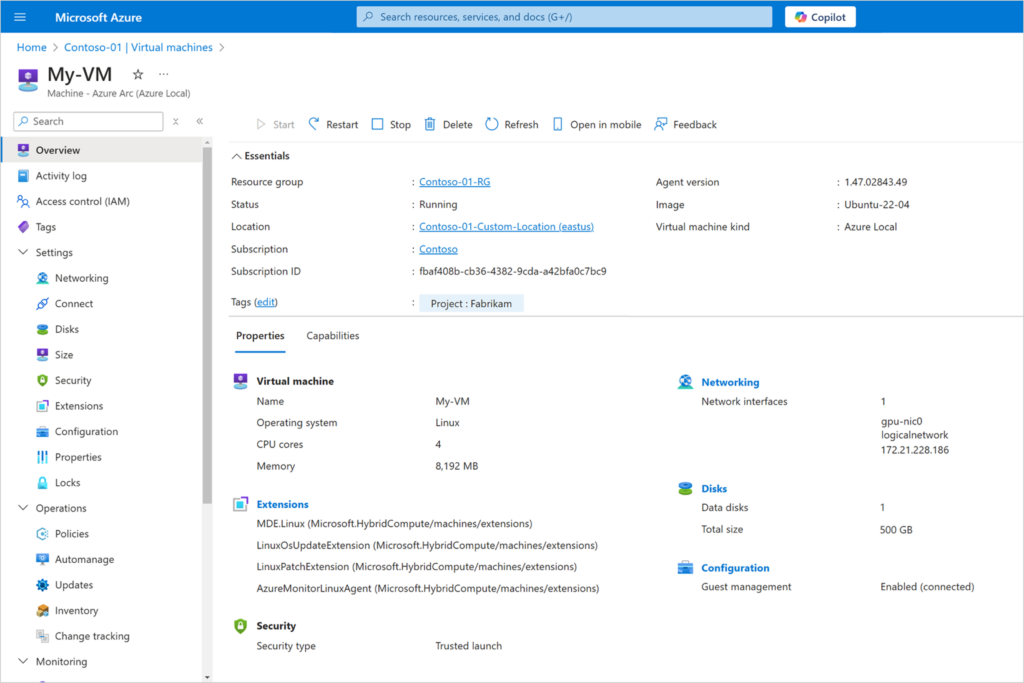Screen dimensions: 1024x683
Task: Focus the top resource search bar
Action: (564, 17)
